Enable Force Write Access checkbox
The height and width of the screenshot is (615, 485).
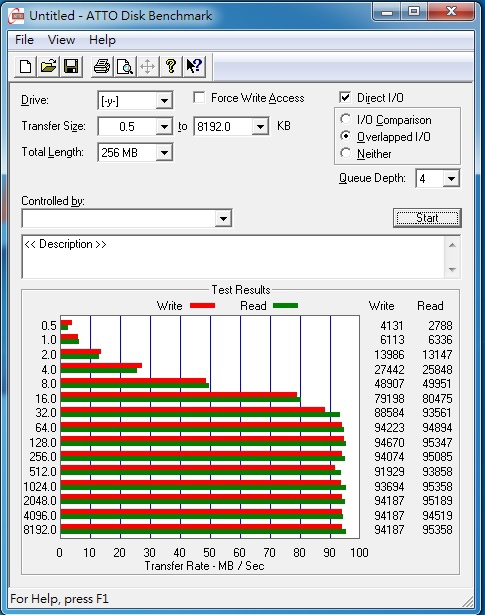tap(199, 98)
